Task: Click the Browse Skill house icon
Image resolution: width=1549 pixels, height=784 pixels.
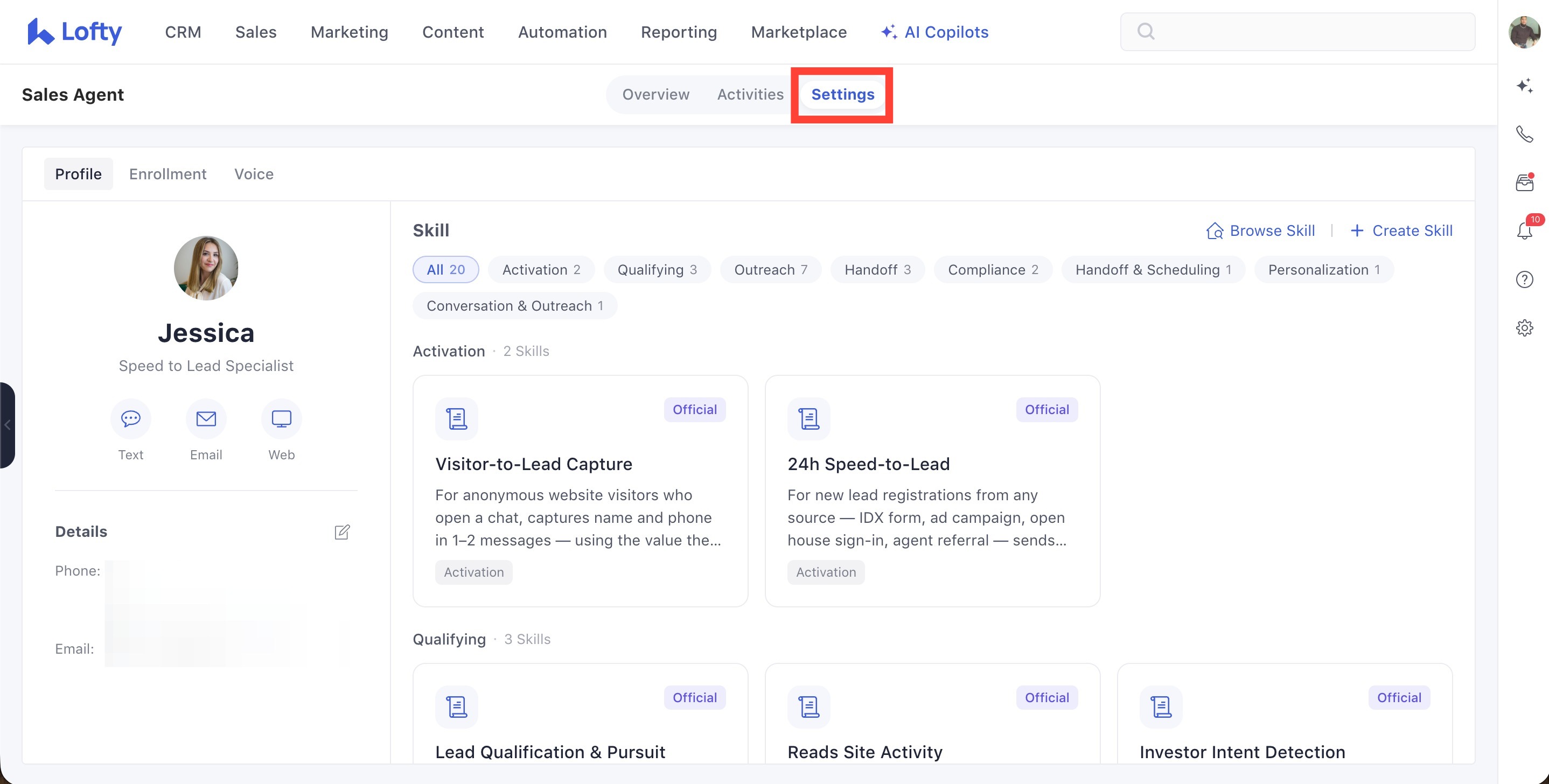Action: pos(1215,231)
